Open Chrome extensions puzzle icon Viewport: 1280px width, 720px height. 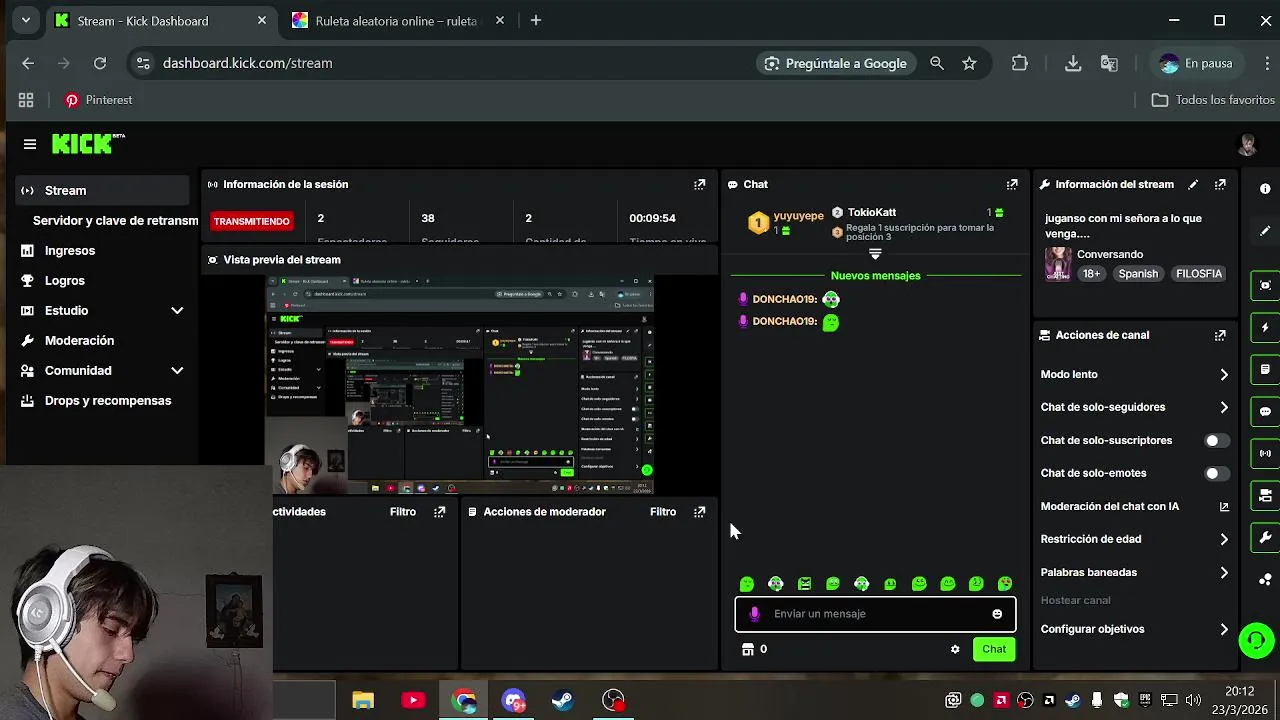pos(1019,63)
